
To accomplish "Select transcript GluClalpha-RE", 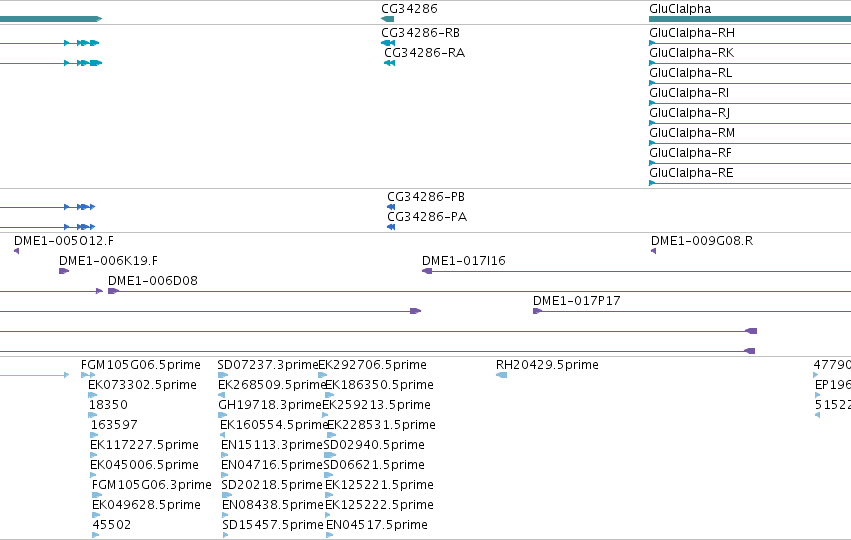I will (691, 173).
